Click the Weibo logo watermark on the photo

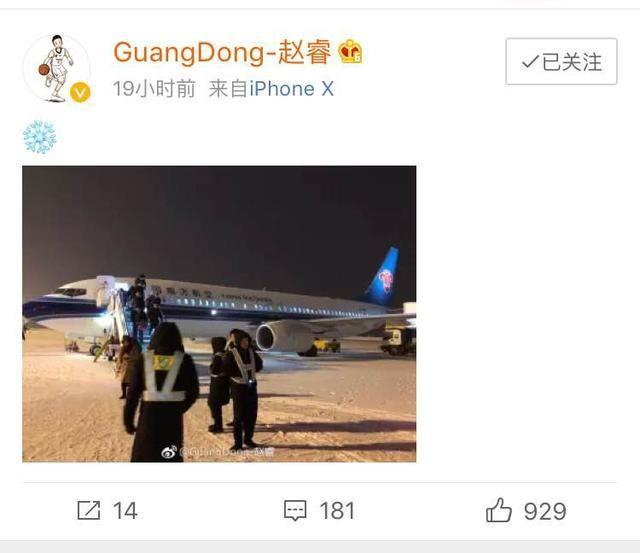[169, 452]
